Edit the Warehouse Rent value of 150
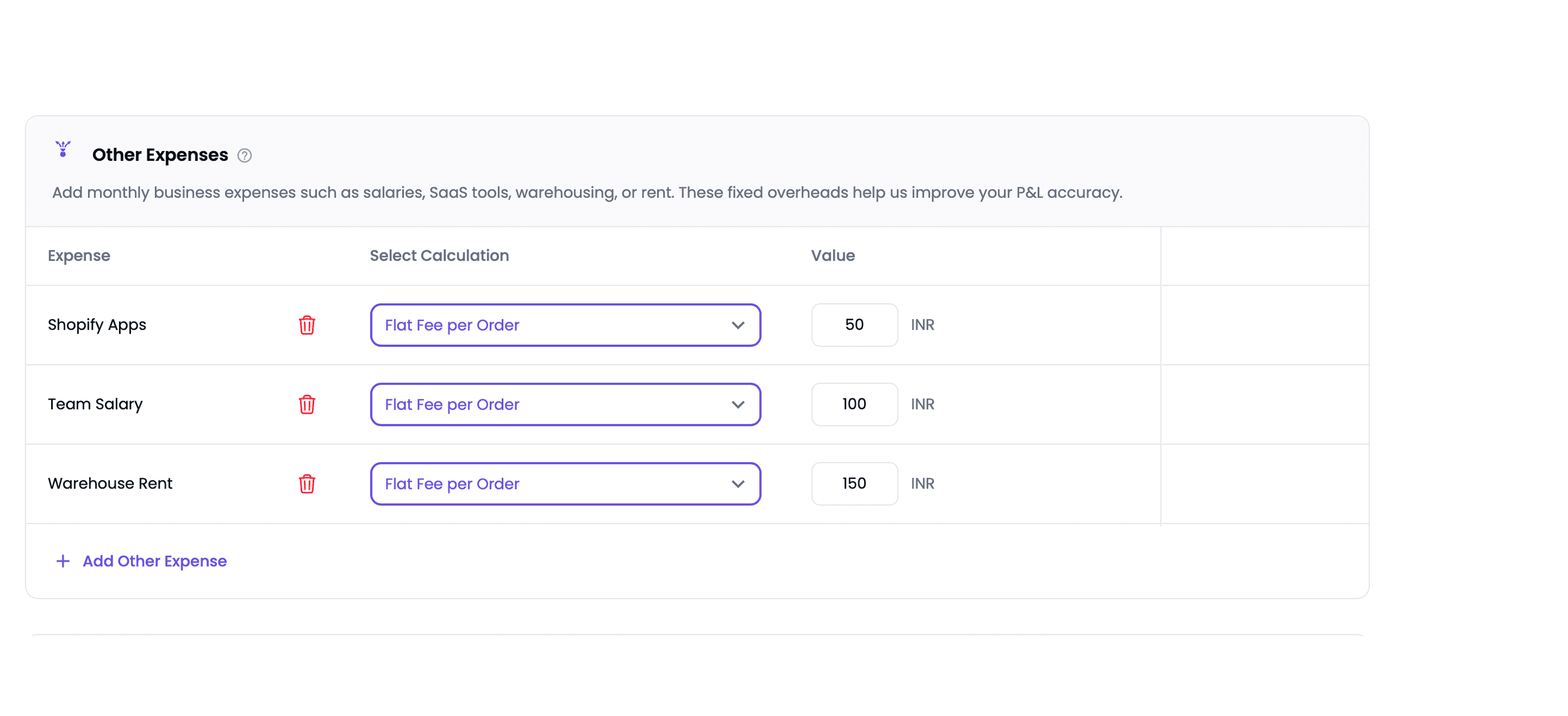The width and height of the screenshot is (1568, 716). pyautogui.click(x=854, y=484)
